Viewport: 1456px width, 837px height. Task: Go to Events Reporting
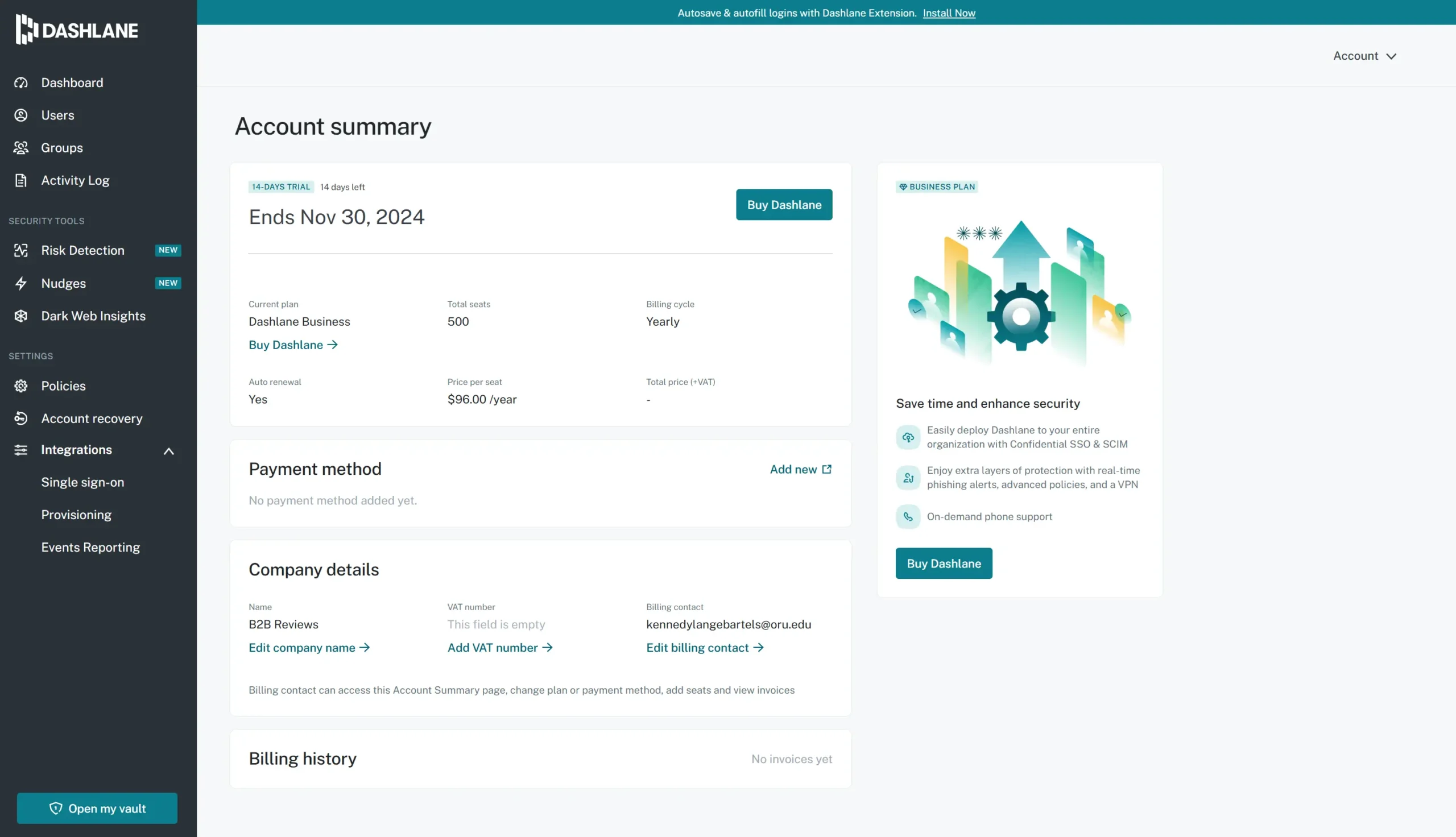90,546
